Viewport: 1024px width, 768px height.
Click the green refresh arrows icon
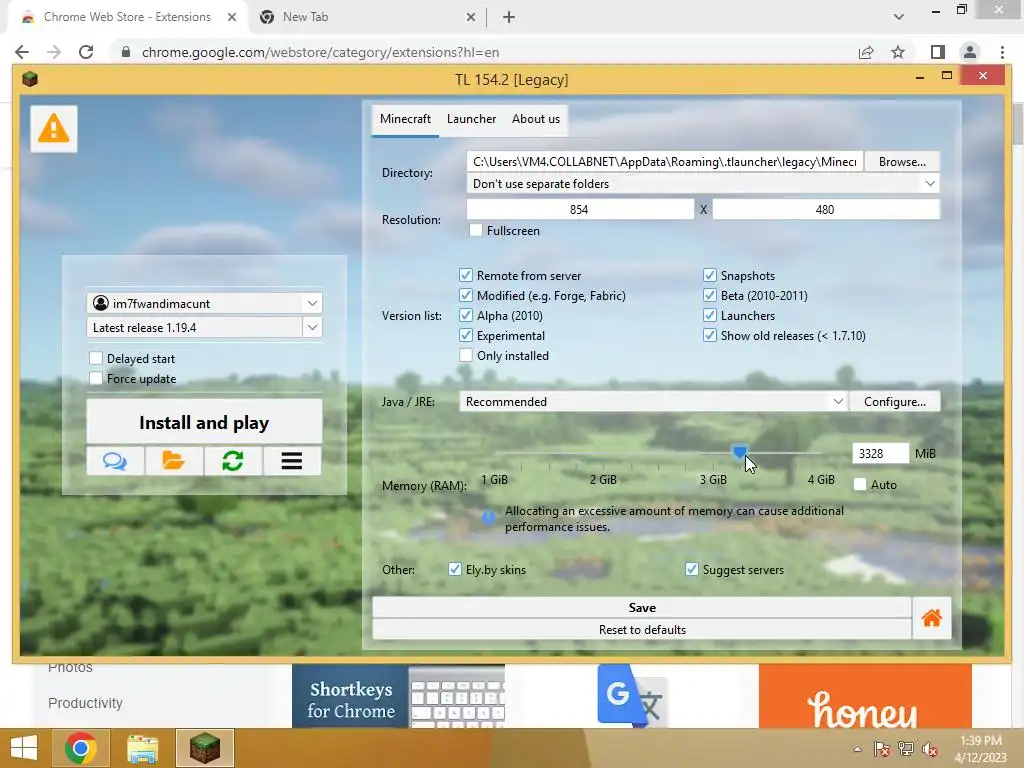[x=232, y=461]
